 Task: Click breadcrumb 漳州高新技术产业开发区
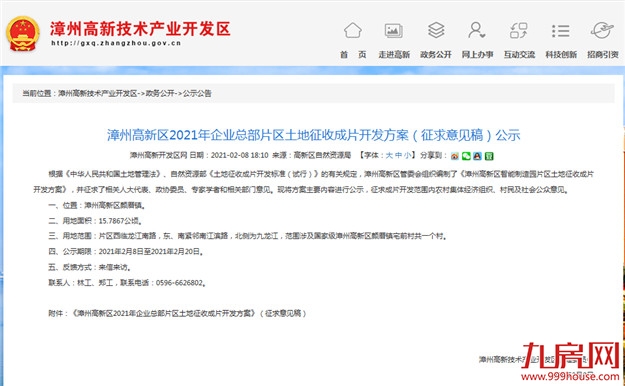[98, 93]
